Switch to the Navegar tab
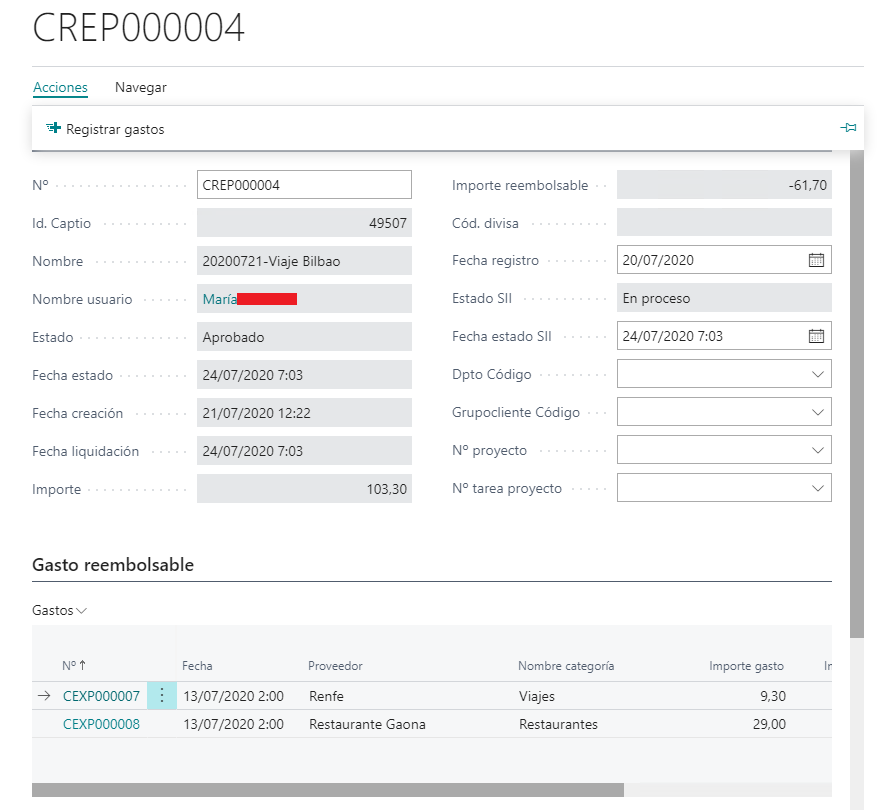 [x=141, y=88]
